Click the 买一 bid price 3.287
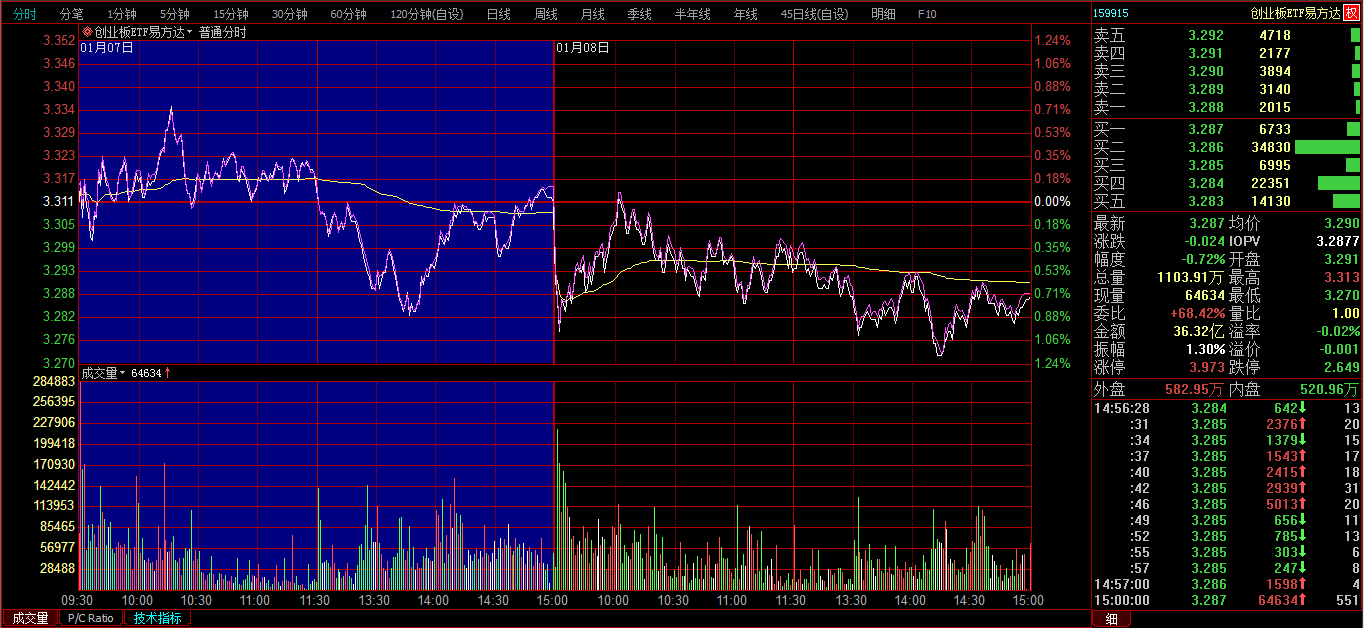 tap(1205, 129)
